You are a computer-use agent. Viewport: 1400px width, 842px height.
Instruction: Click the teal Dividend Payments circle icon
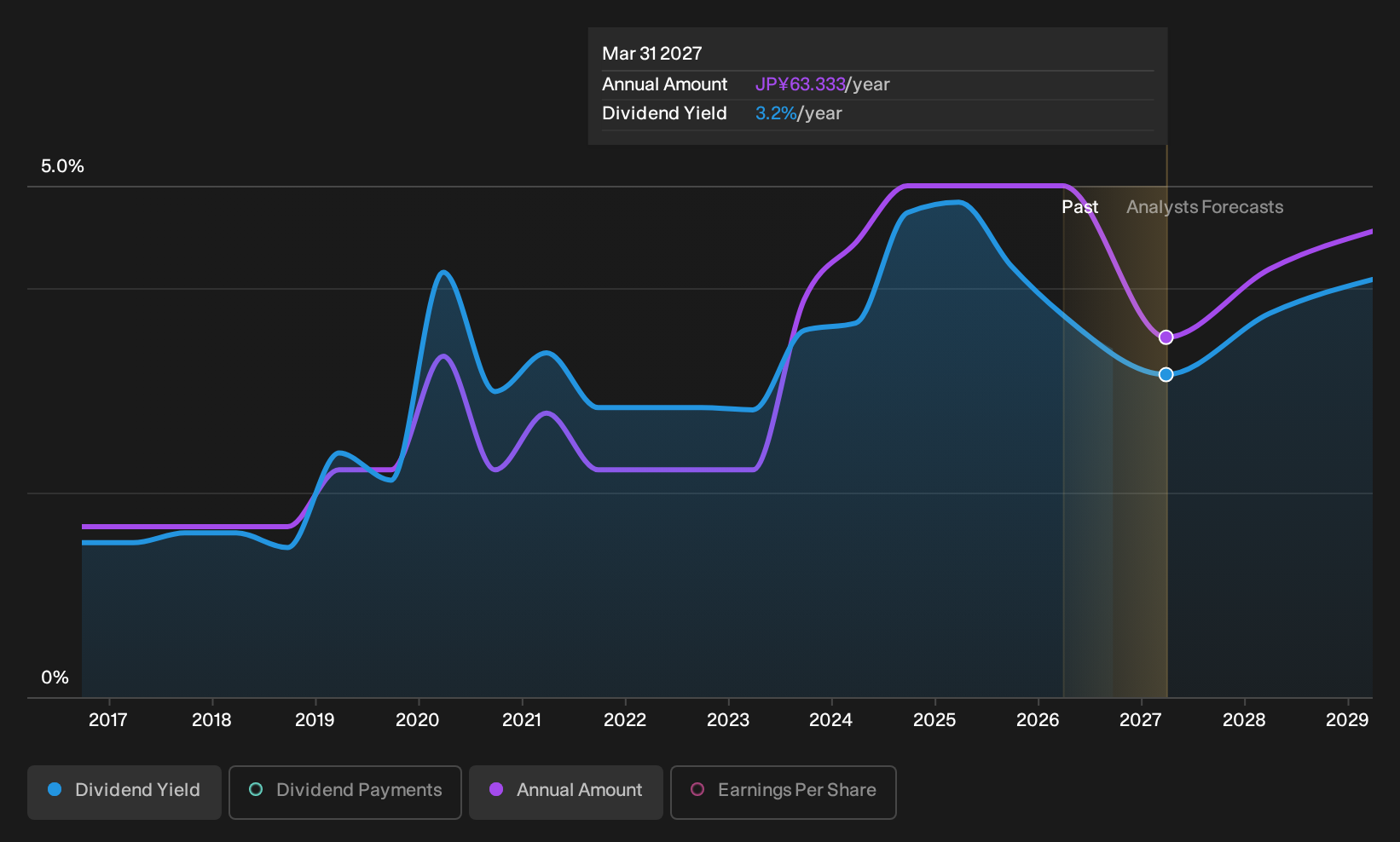[x=256, y=789]
